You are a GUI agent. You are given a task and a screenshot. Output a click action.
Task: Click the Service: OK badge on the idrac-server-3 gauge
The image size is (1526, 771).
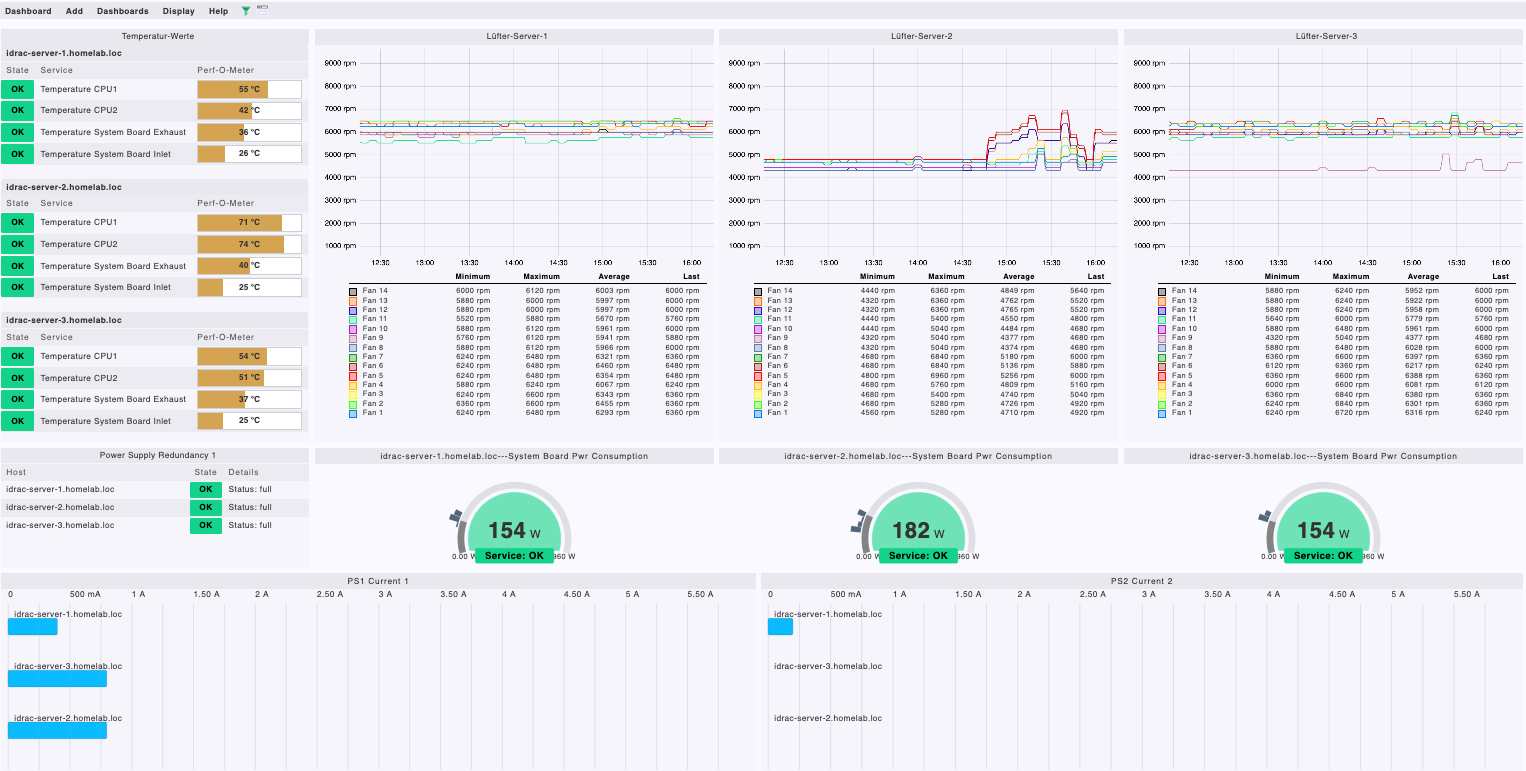tap(1322, 553)
